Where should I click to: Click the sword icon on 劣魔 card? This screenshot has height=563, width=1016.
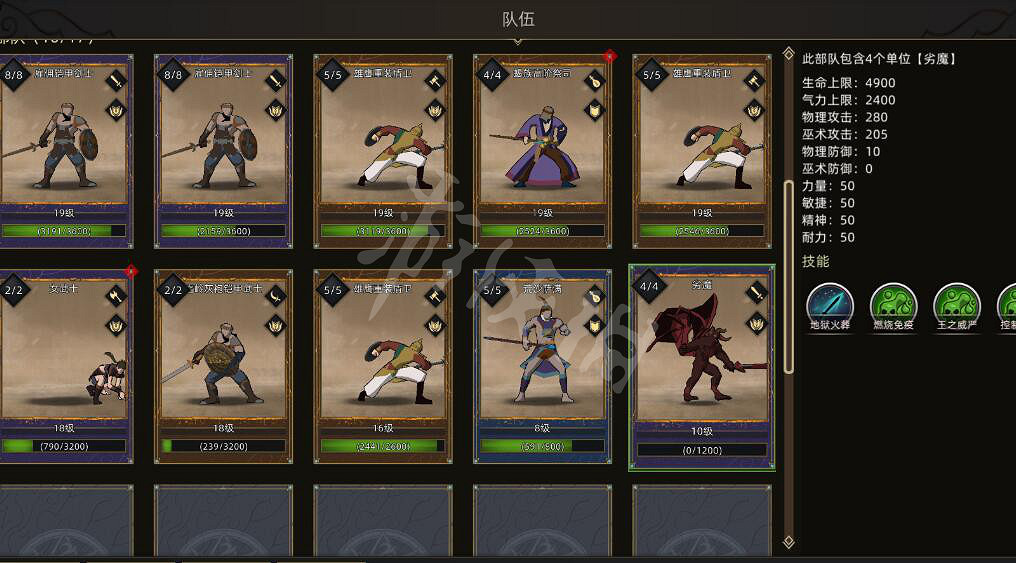click(756, 293)
